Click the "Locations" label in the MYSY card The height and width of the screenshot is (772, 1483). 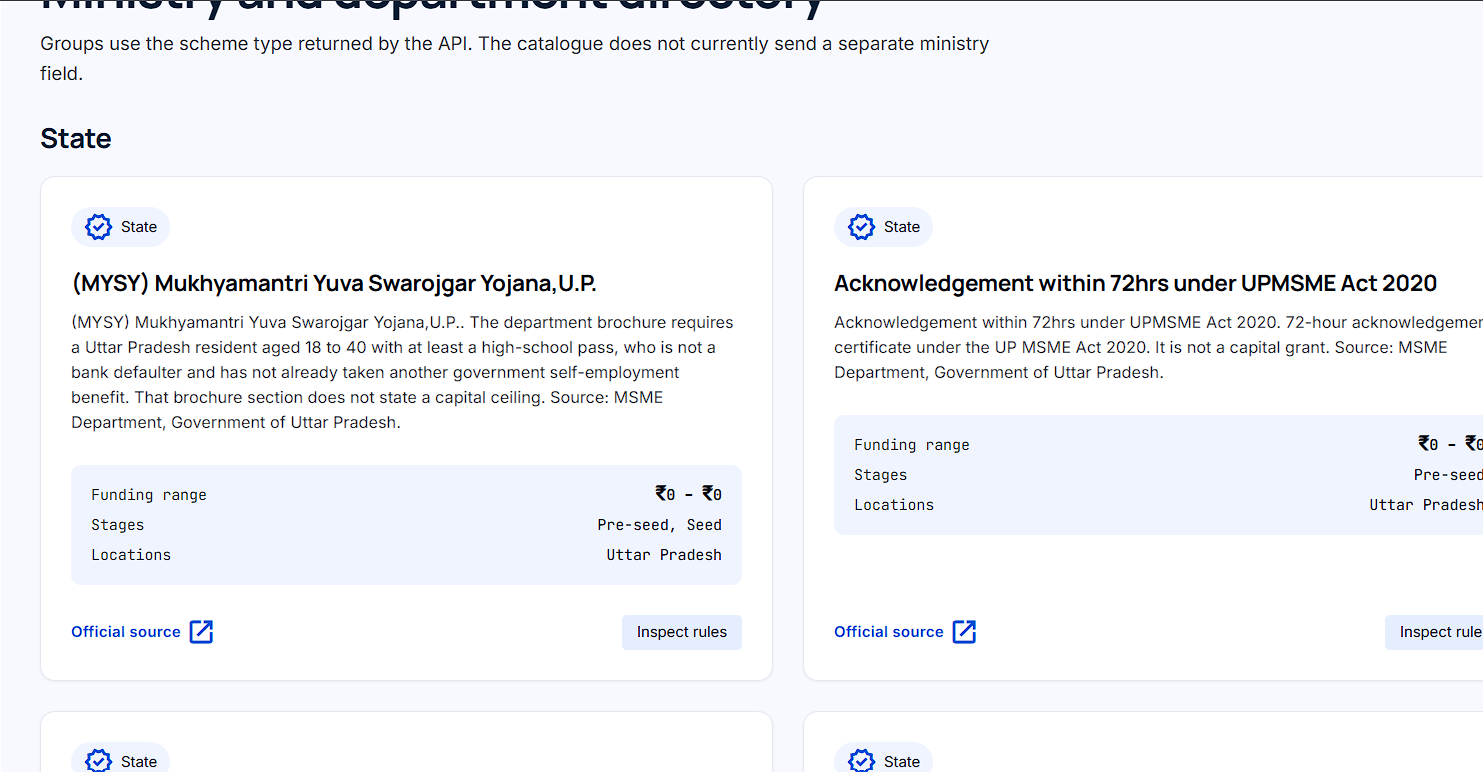[131, 555]
